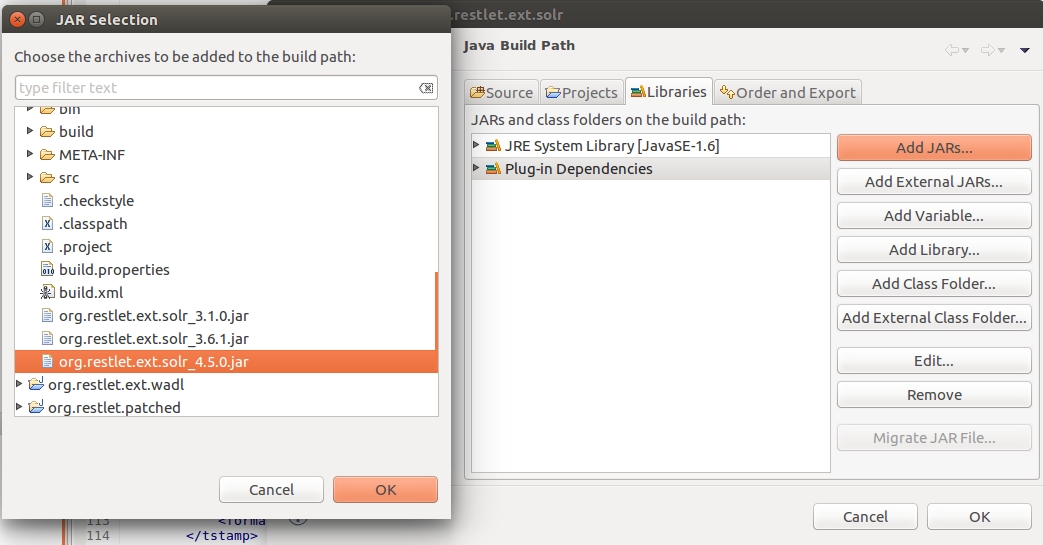Click the .project XML file icon
This screenshot has height=545, width=1043.
click(x=47, y=246)
